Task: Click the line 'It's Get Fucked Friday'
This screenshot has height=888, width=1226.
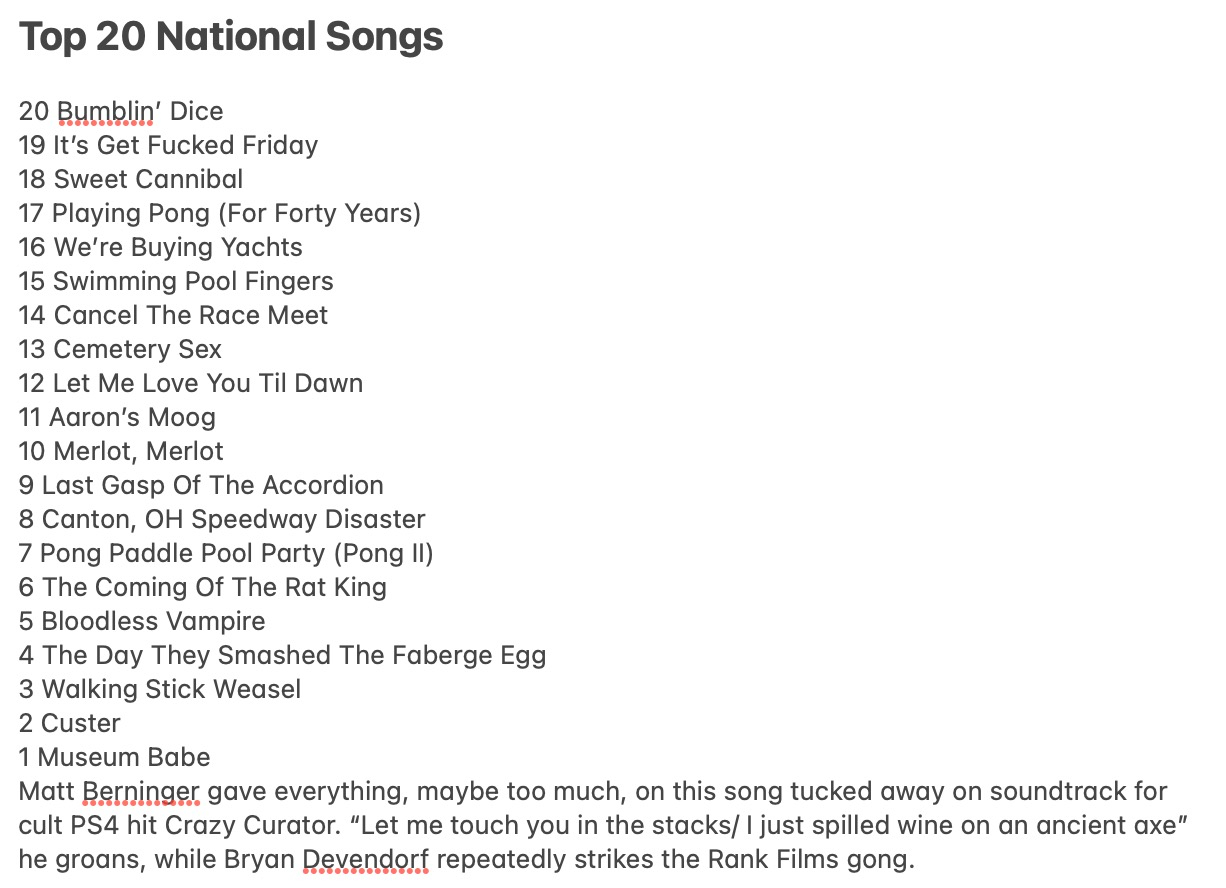Action: click(x=185, y=145)
